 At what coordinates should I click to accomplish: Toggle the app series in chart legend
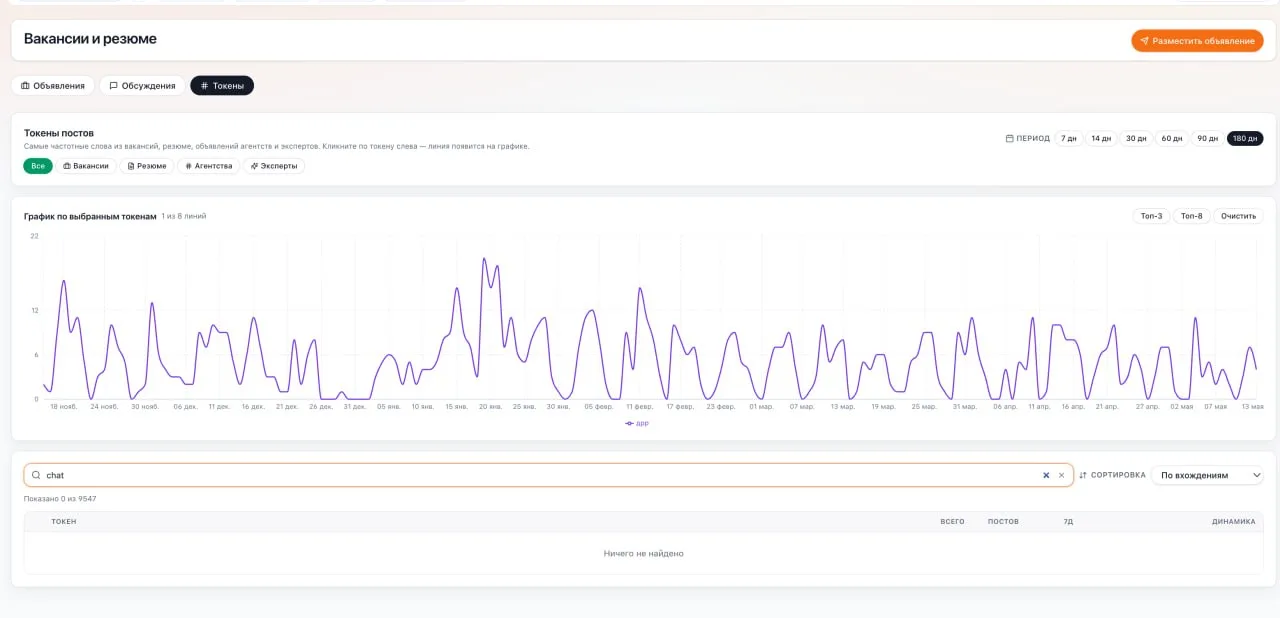(637, 423)
